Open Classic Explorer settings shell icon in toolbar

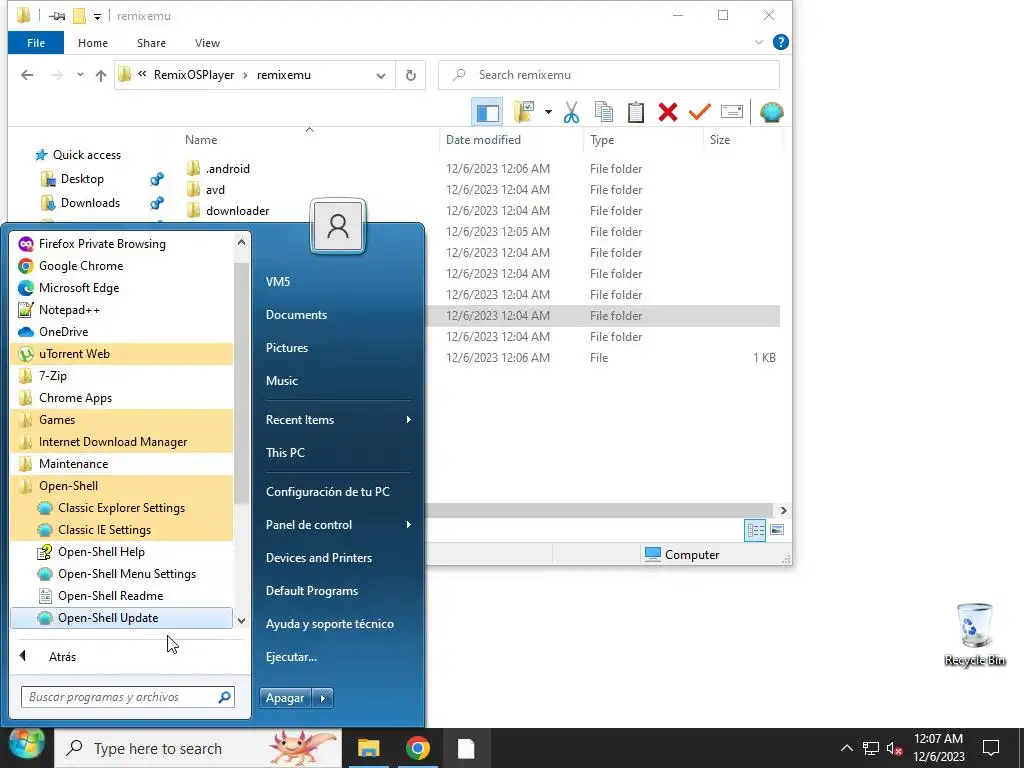(771, 112)
